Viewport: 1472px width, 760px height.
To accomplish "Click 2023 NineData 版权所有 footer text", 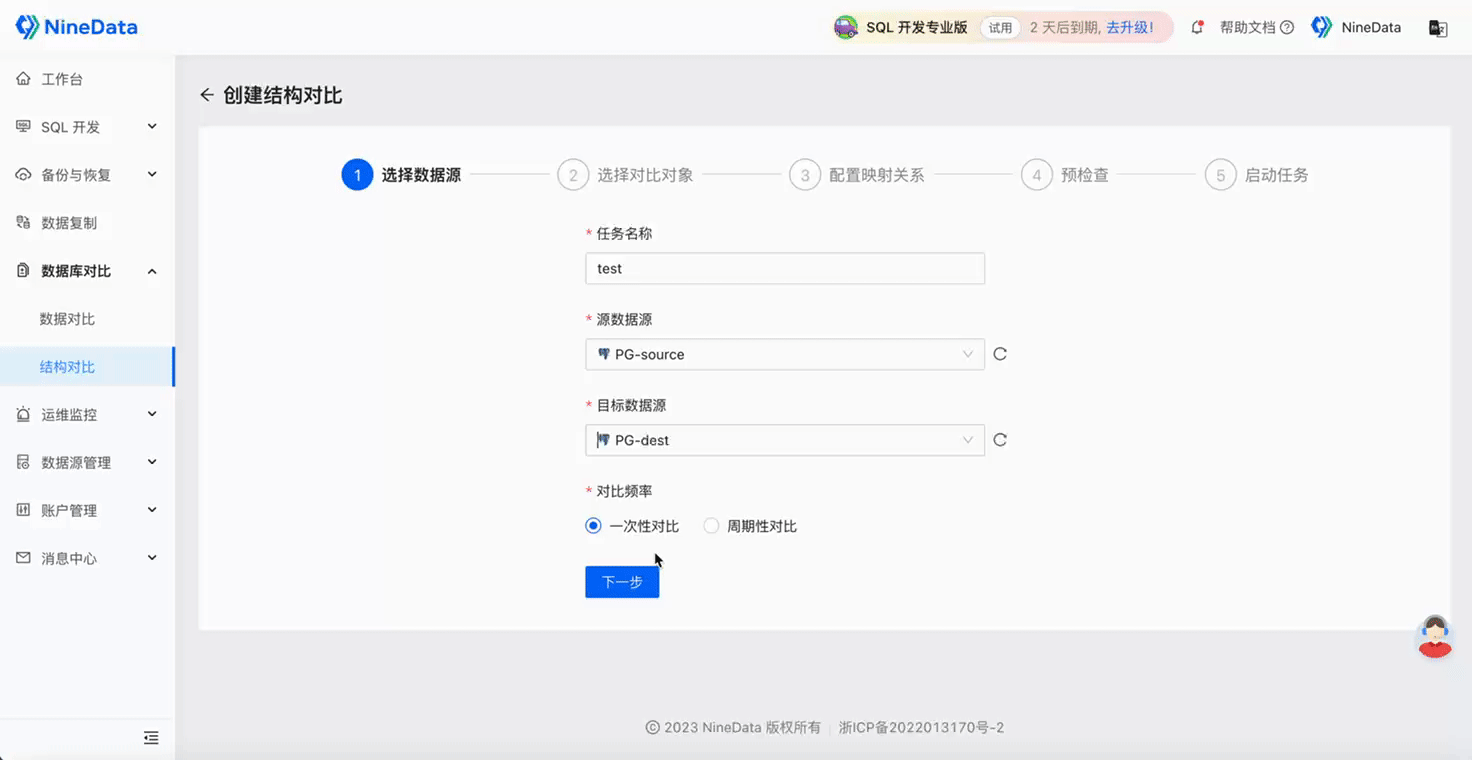I will click(x=734, y=728).
